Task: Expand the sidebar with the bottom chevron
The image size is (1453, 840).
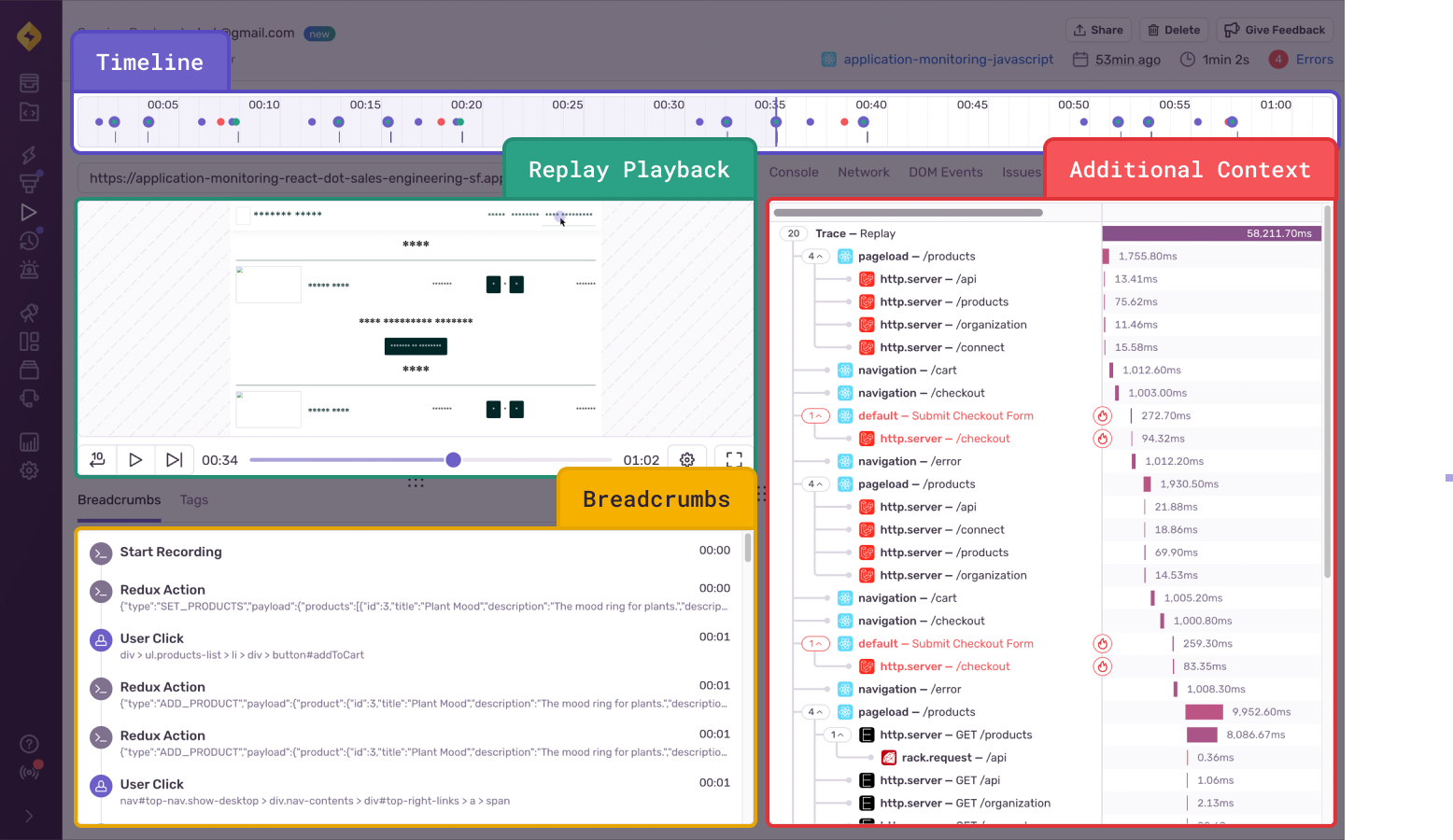Action: 29,816
